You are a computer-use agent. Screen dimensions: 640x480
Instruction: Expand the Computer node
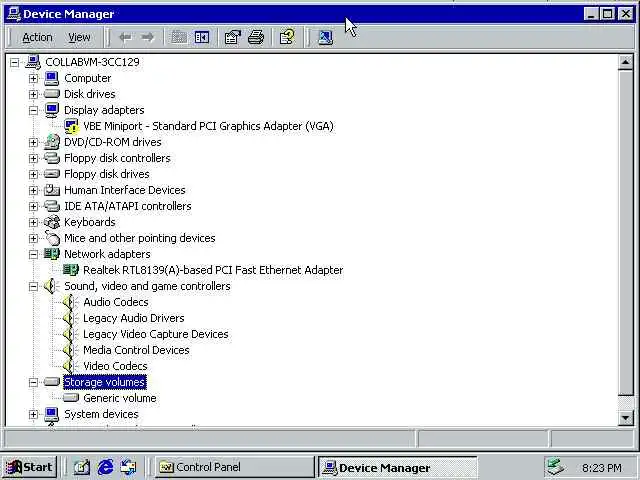[x=33, y=78]
